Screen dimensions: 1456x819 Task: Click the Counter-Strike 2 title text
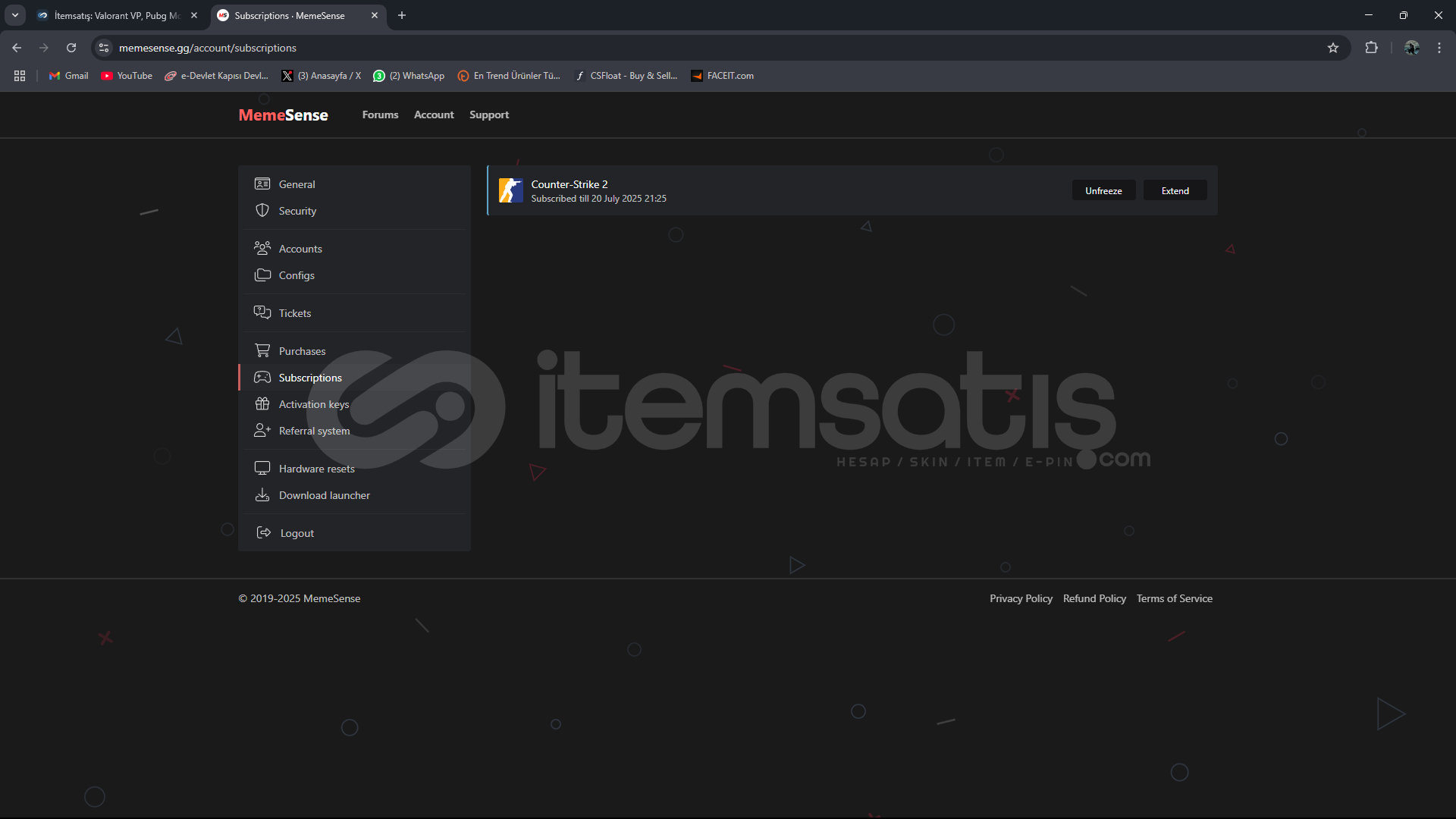pyautogui.click(x=569, y=184)
